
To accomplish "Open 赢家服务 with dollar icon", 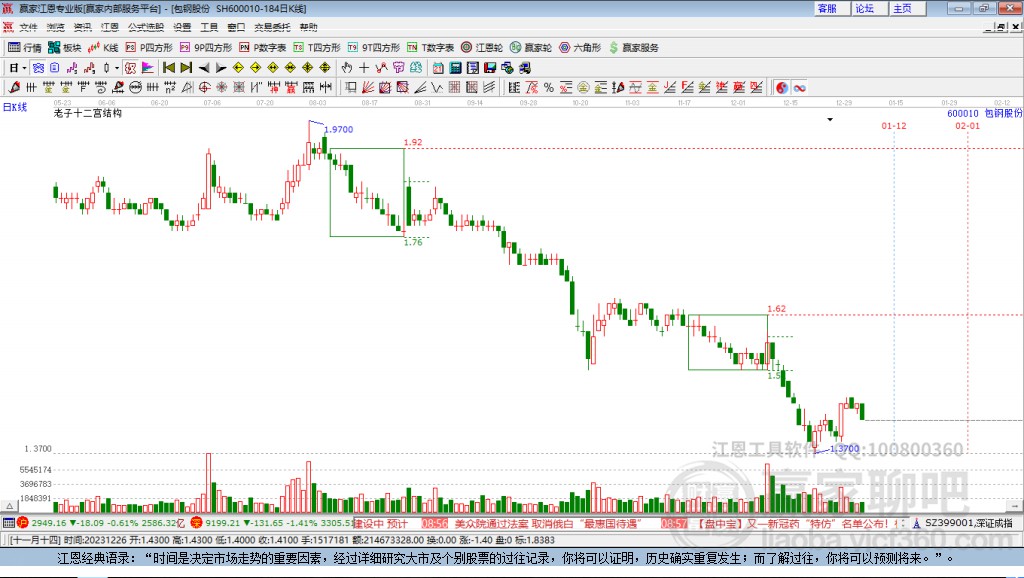I will click(x=634, y=48).
